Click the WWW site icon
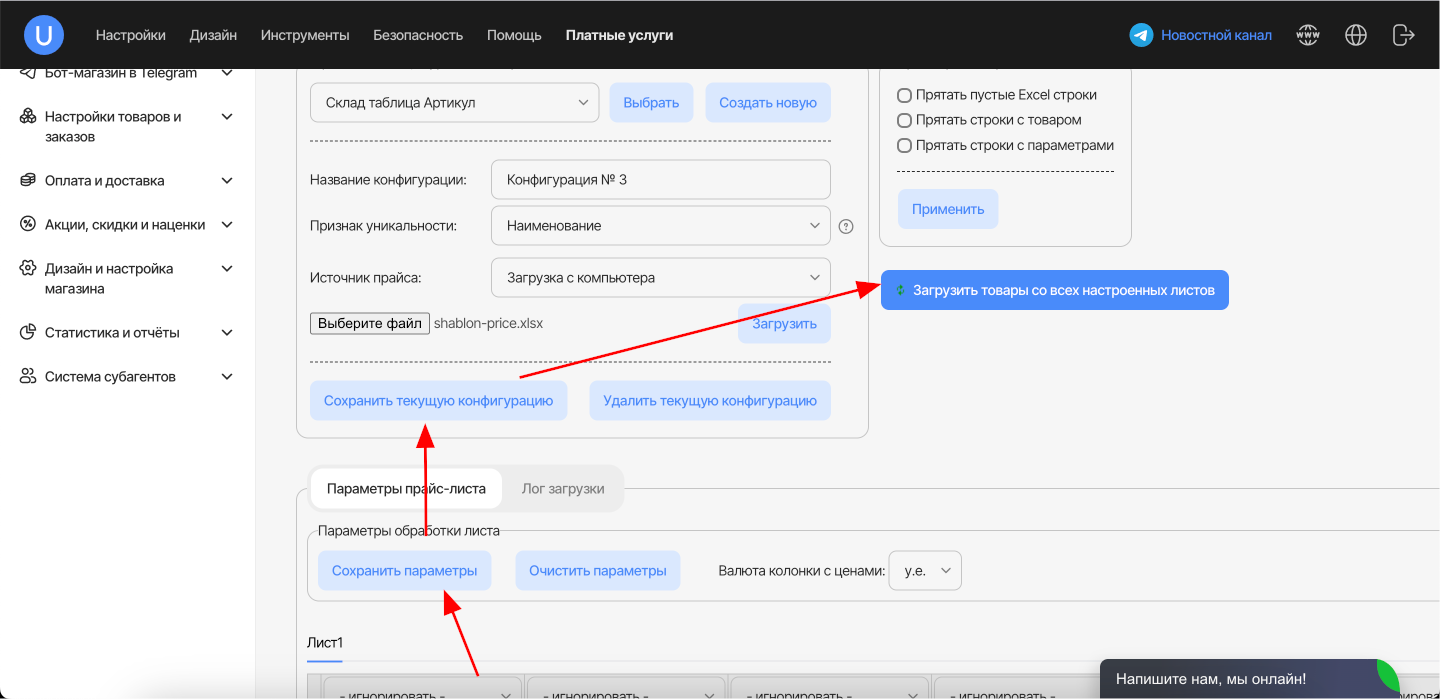Screen dimensions: 1440x699 (x=1308, y=35)
